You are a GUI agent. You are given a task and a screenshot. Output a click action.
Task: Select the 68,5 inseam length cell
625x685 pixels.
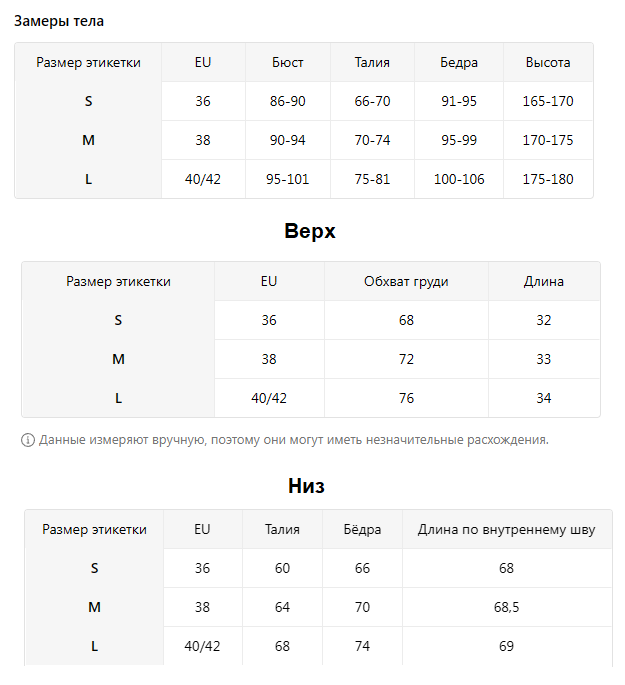(x=506, y=607)
